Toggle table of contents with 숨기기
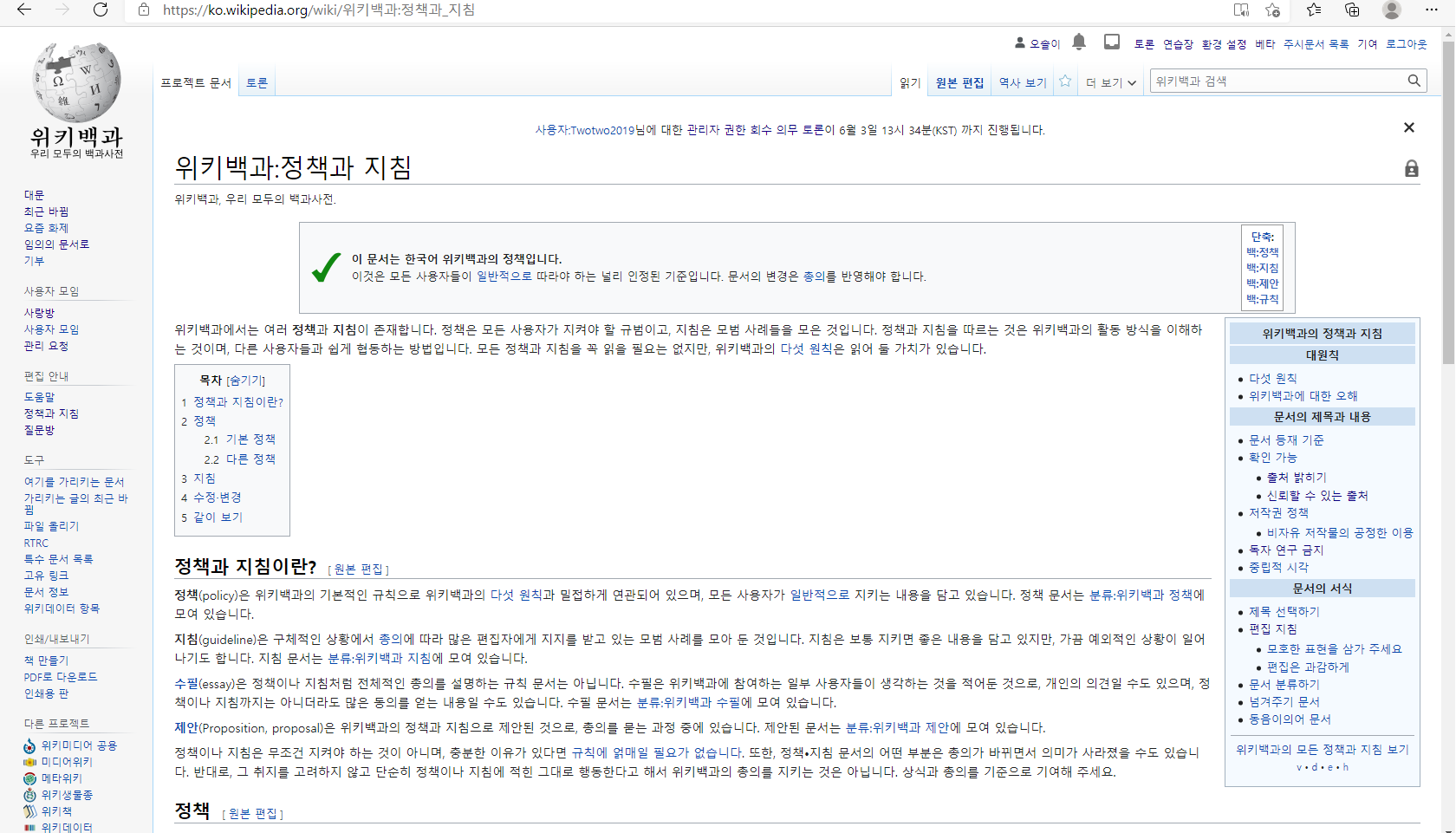 point(246,381)
